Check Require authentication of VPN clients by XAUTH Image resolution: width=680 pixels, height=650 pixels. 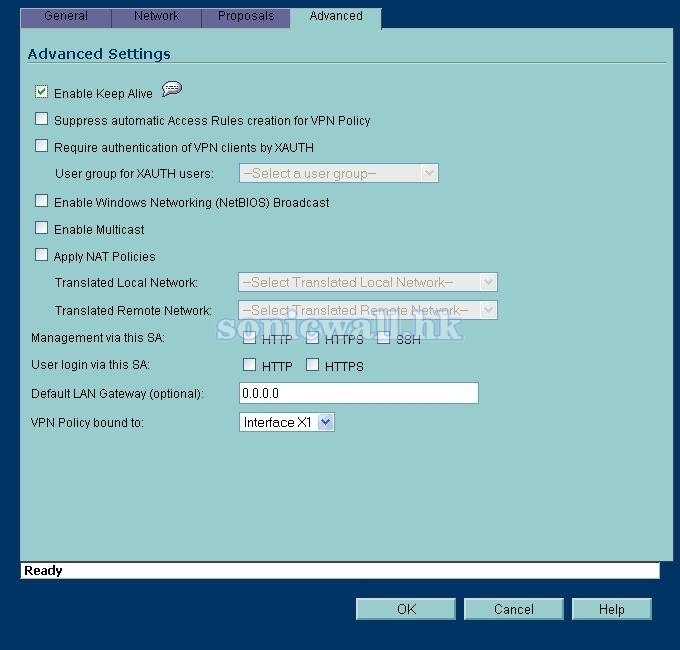click(42, 146)
